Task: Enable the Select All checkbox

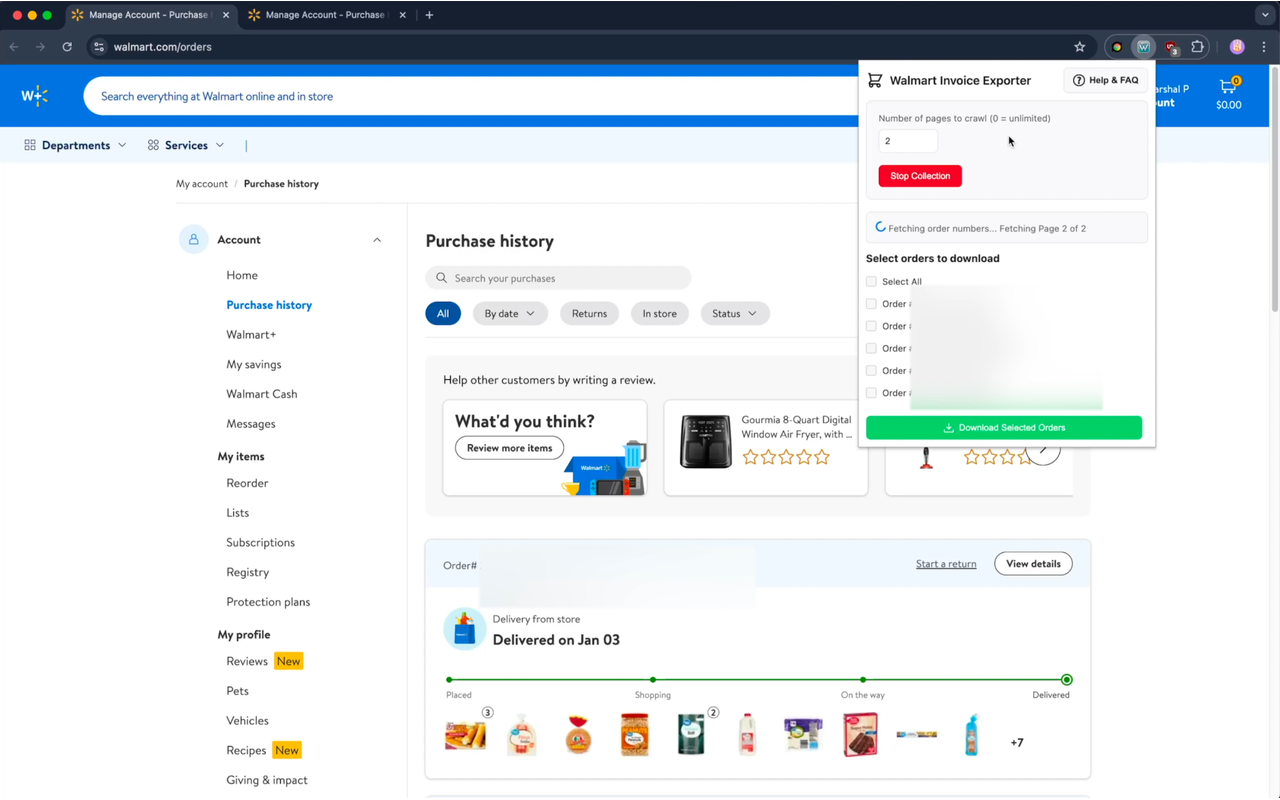Action: [x=871, y=281]
